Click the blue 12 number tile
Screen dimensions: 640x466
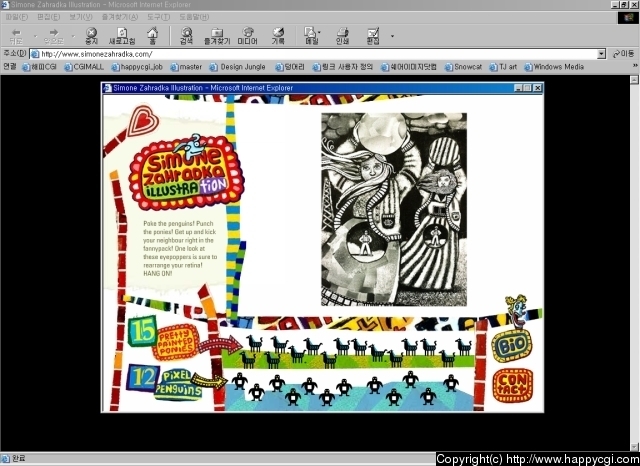click(x=141, y=377)
